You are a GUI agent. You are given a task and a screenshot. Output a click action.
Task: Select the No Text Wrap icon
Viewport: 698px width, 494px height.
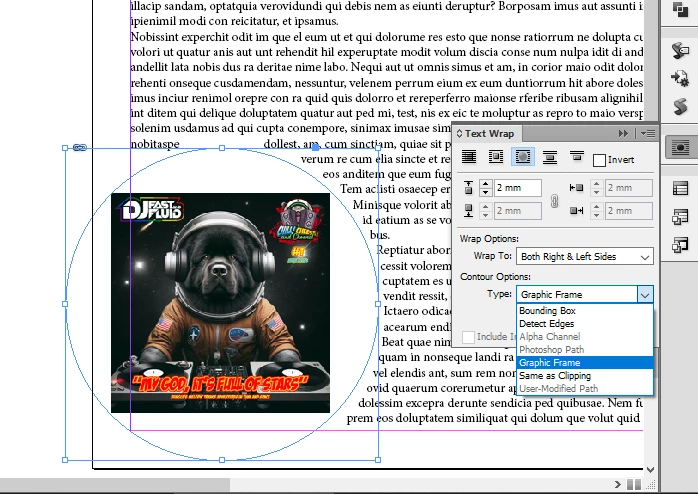tap(469, 157)
